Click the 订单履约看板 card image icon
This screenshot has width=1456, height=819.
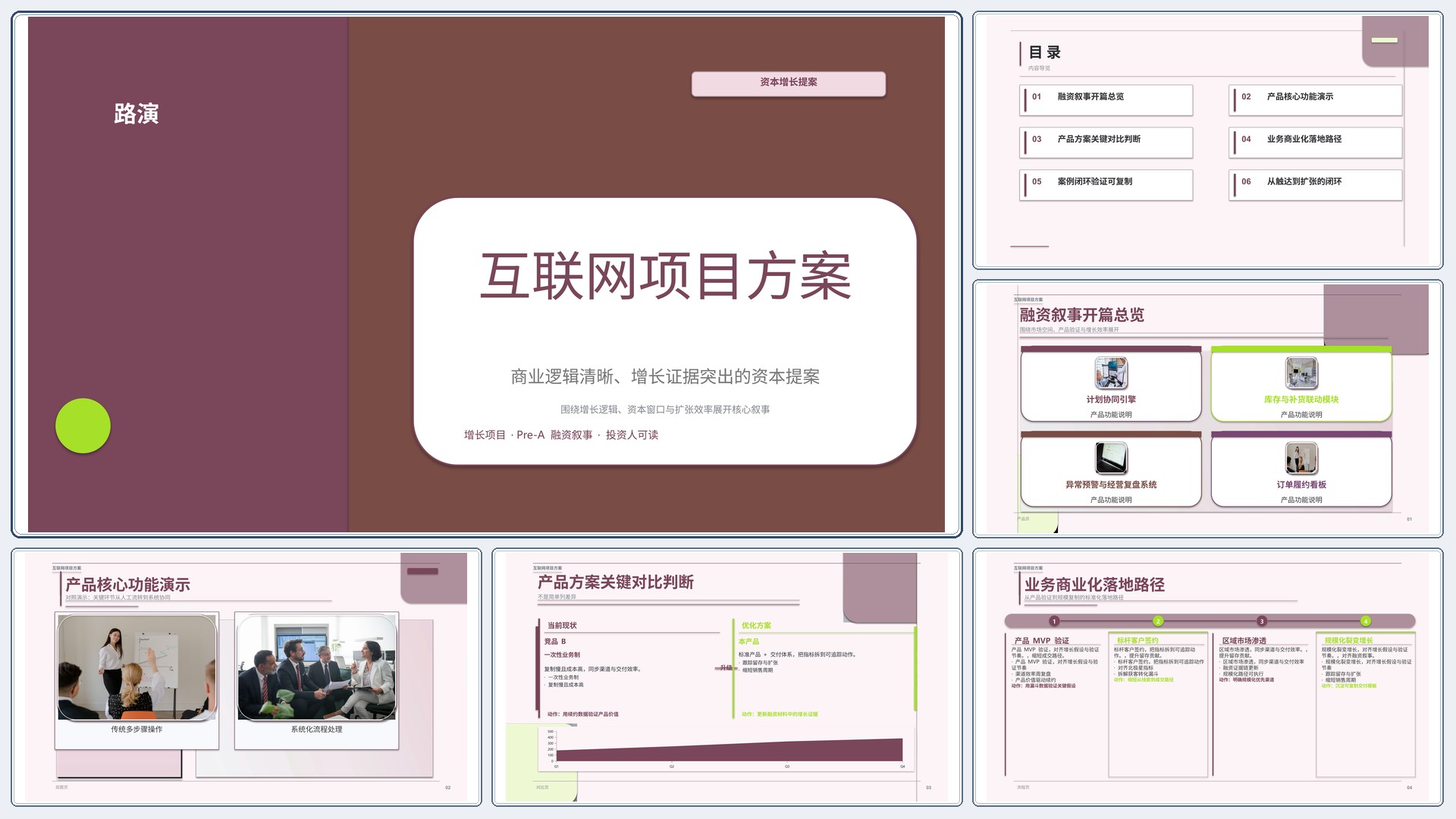pos(1301,458)
